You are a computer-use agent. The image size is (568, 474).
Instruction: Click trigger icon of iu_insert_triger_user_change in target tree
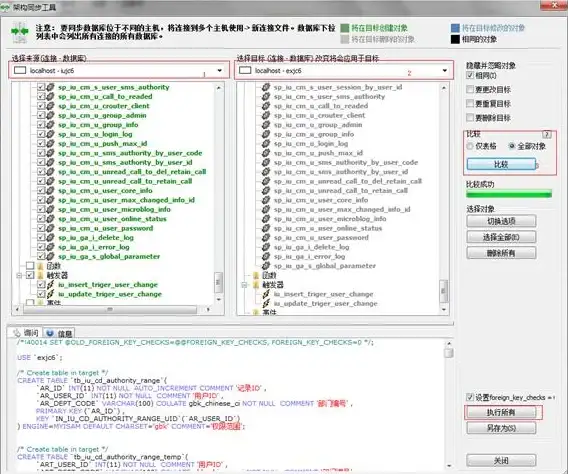[x=266, y=294]
